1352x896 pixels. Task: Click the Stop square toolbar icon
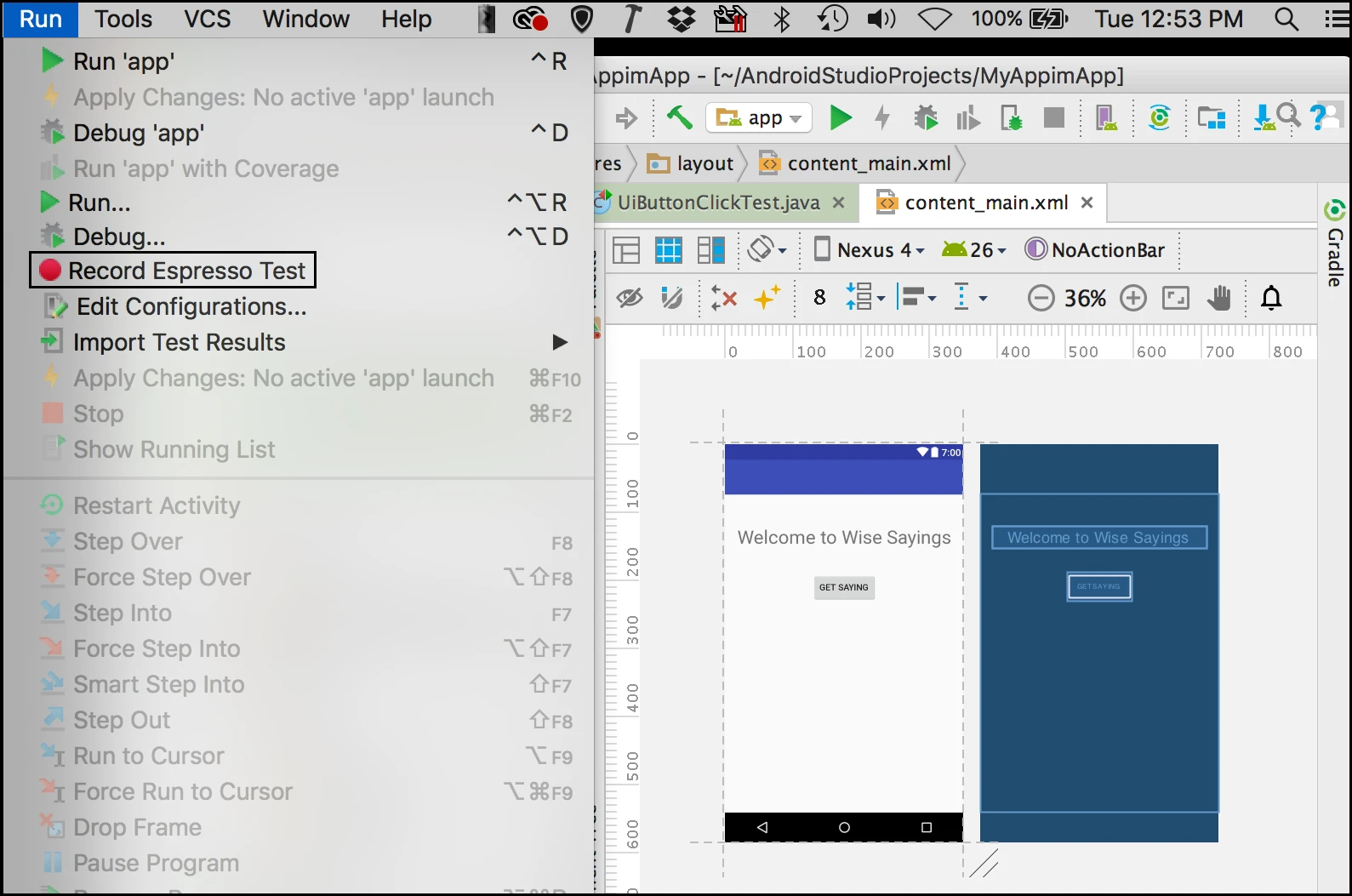click(1054, 117)
